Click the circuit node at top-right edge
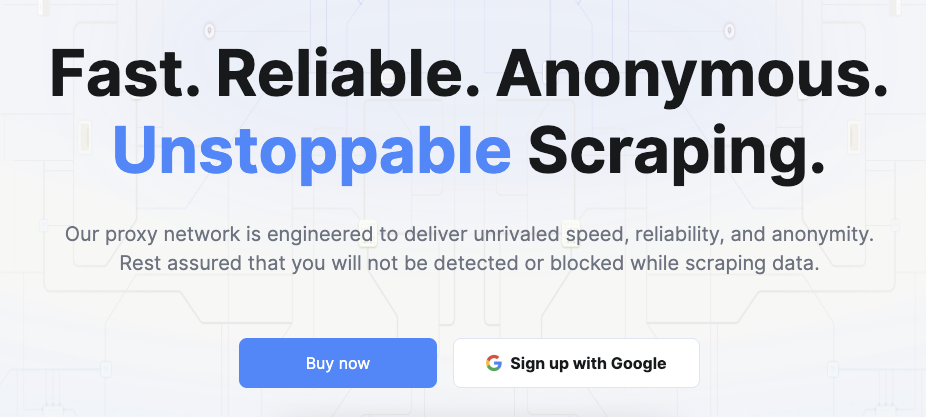Viewport: 926px width, 417px height. [x=895, y=6]
